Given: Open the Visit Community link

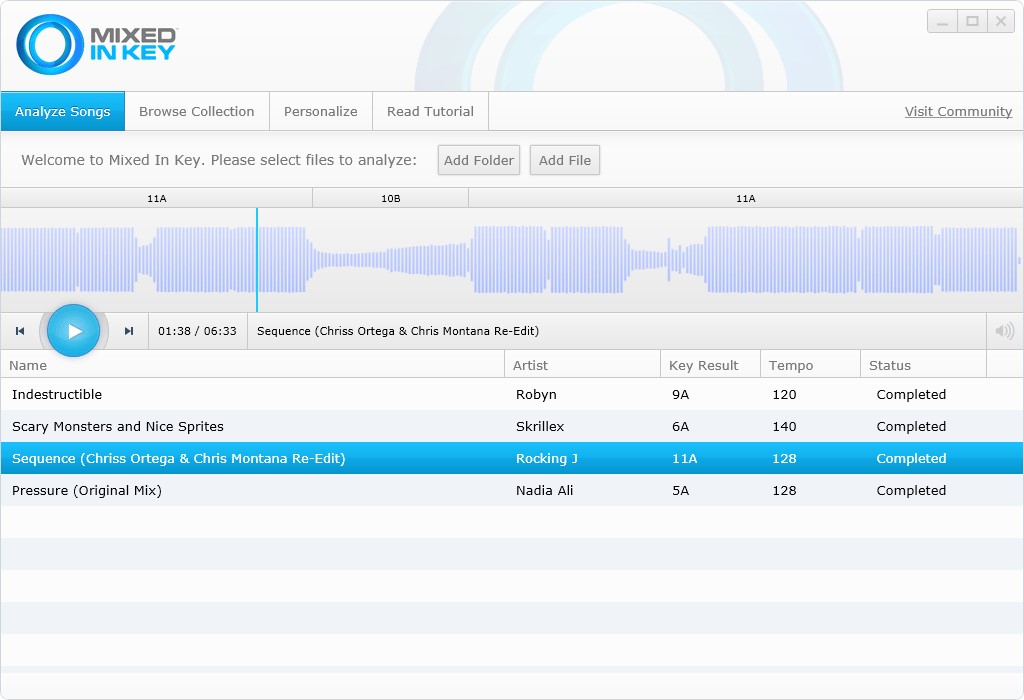Looking at the screenshot, I should click(958, 112).
